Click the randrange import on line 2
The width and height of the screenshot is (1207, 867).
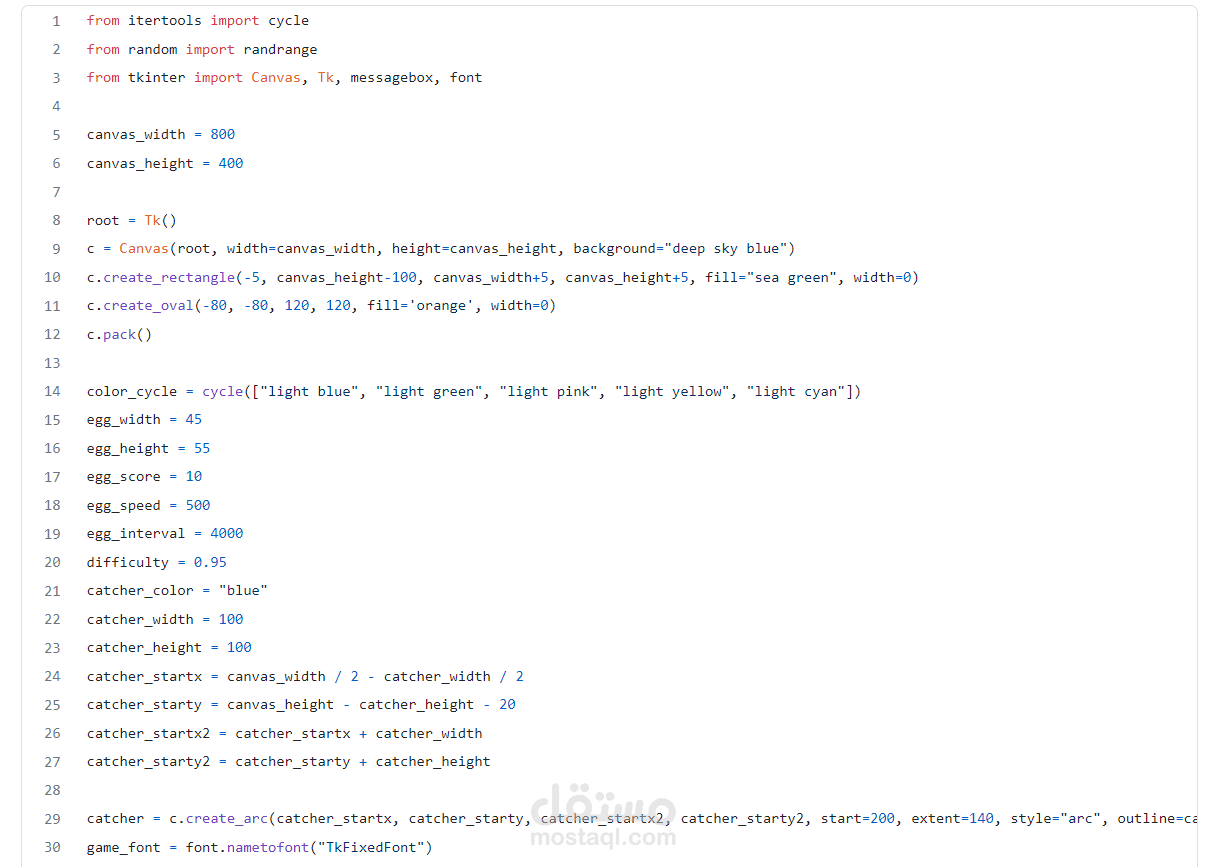280,48
